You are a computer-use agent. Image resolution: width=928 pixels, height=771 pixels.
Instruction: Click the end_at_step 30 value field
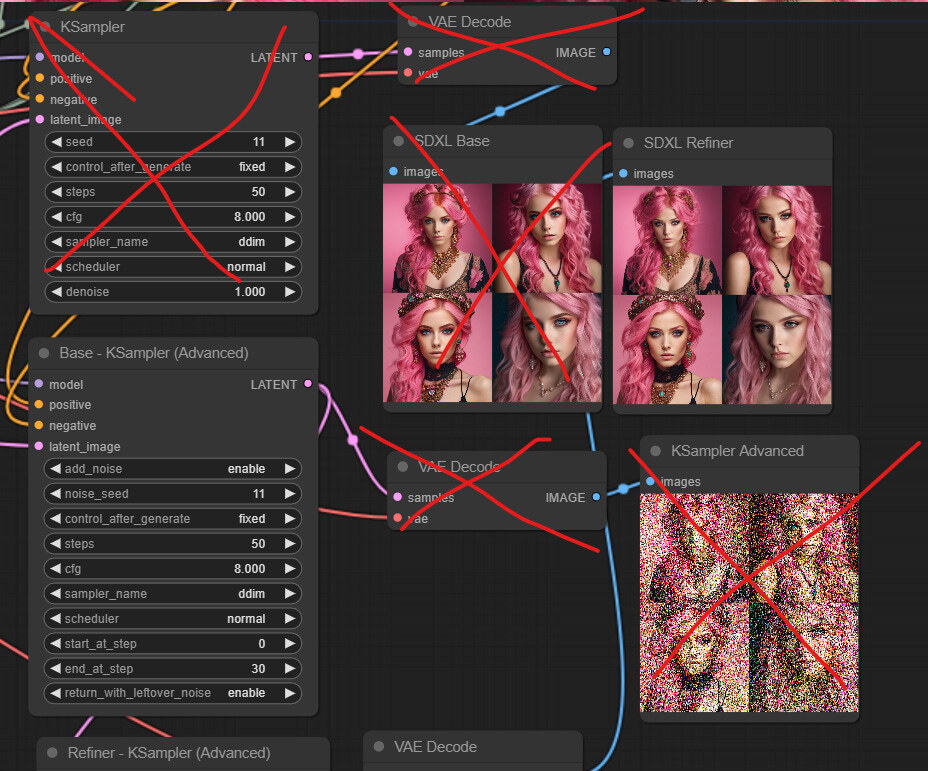tap(173, 669)
